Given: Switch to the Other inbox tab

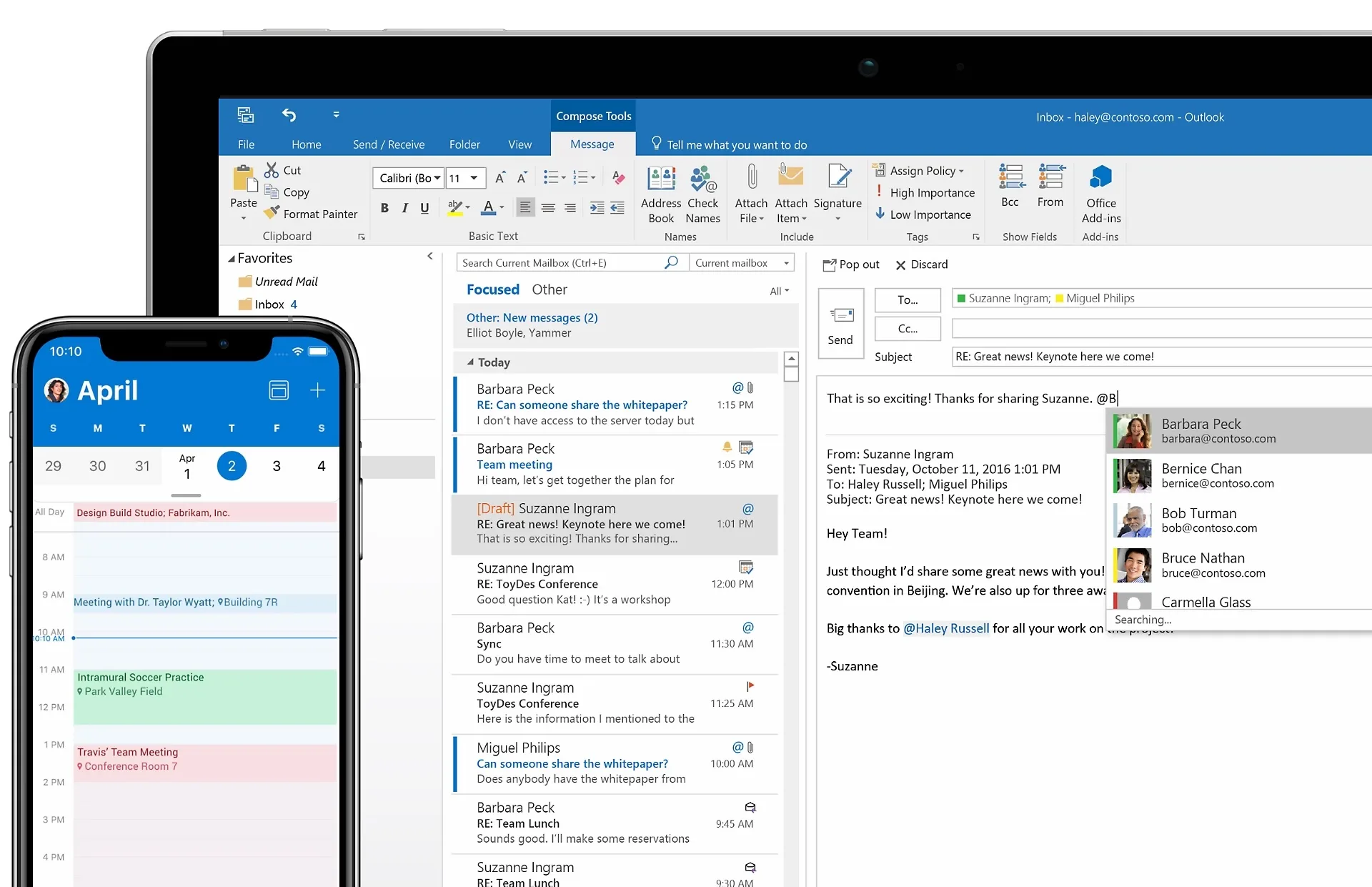Looking at the screenshot, I should 549,289.
